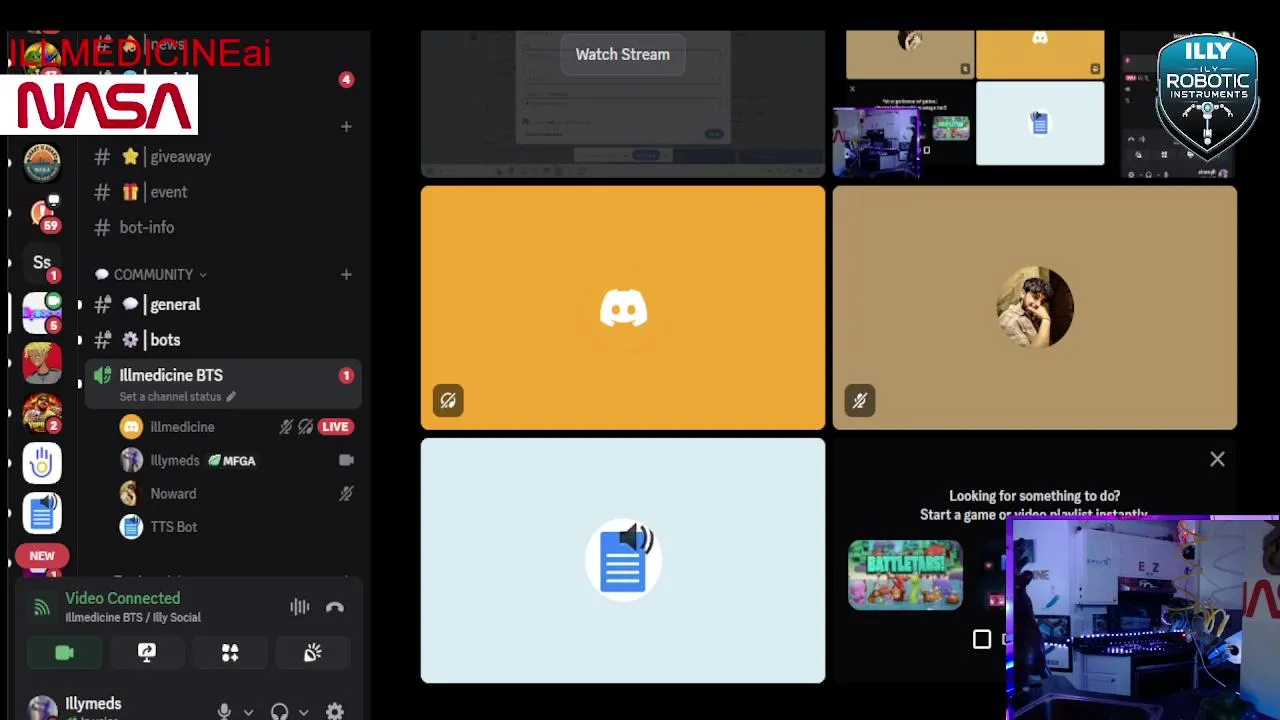The image size is (1280, 720).
Task: Toggle noise suppression waveform icon
Action: point(299,607)
